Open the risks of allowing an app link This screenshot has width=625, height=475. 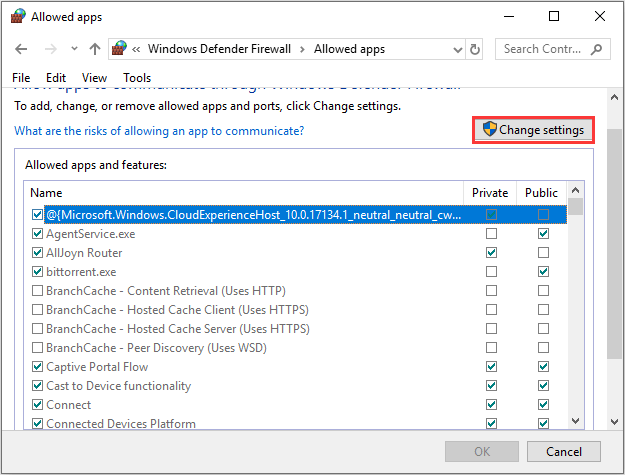159,131
